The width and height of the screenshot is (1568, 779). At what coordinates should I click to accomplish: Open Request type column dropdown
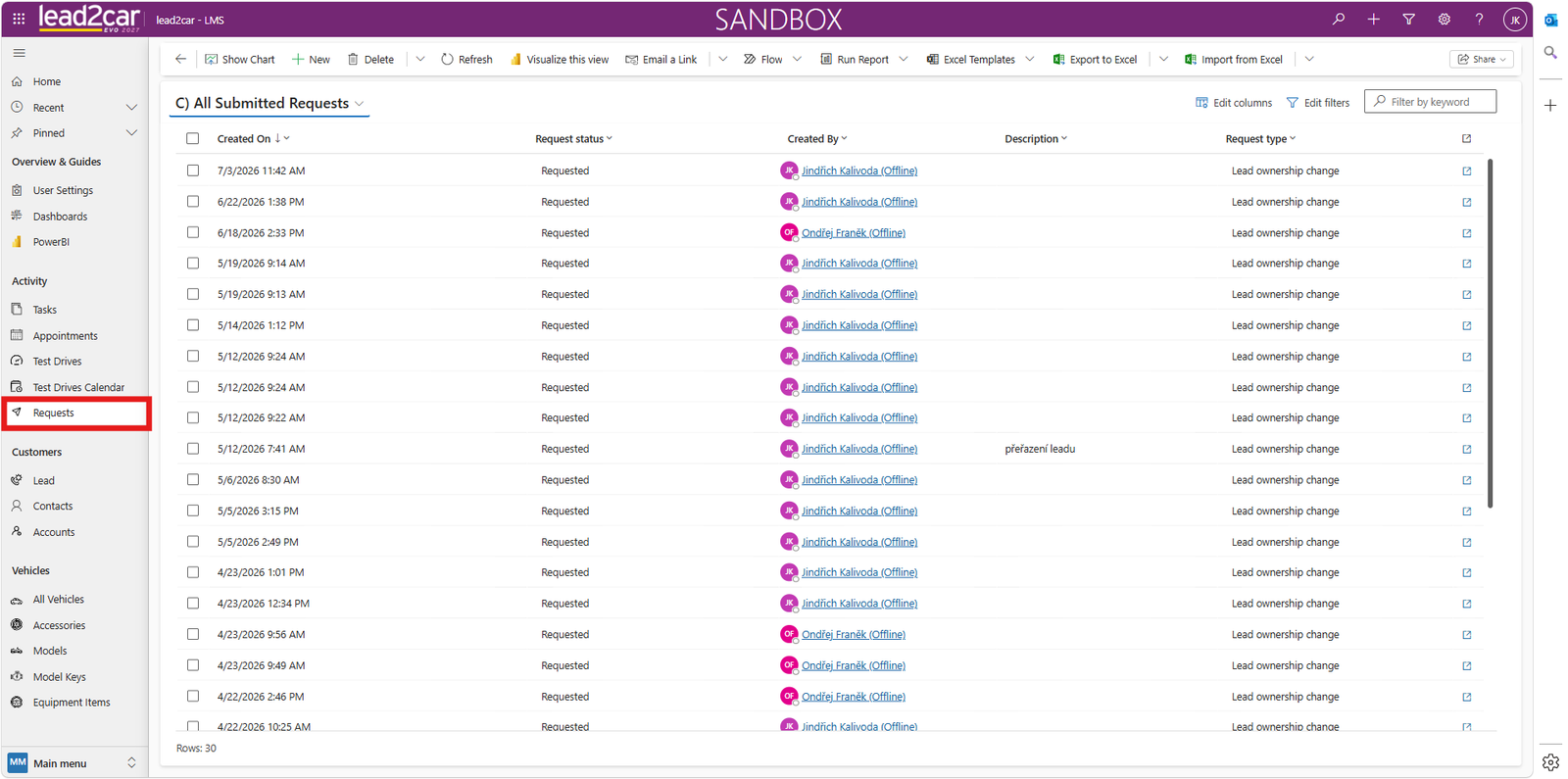click(1293, 139)
